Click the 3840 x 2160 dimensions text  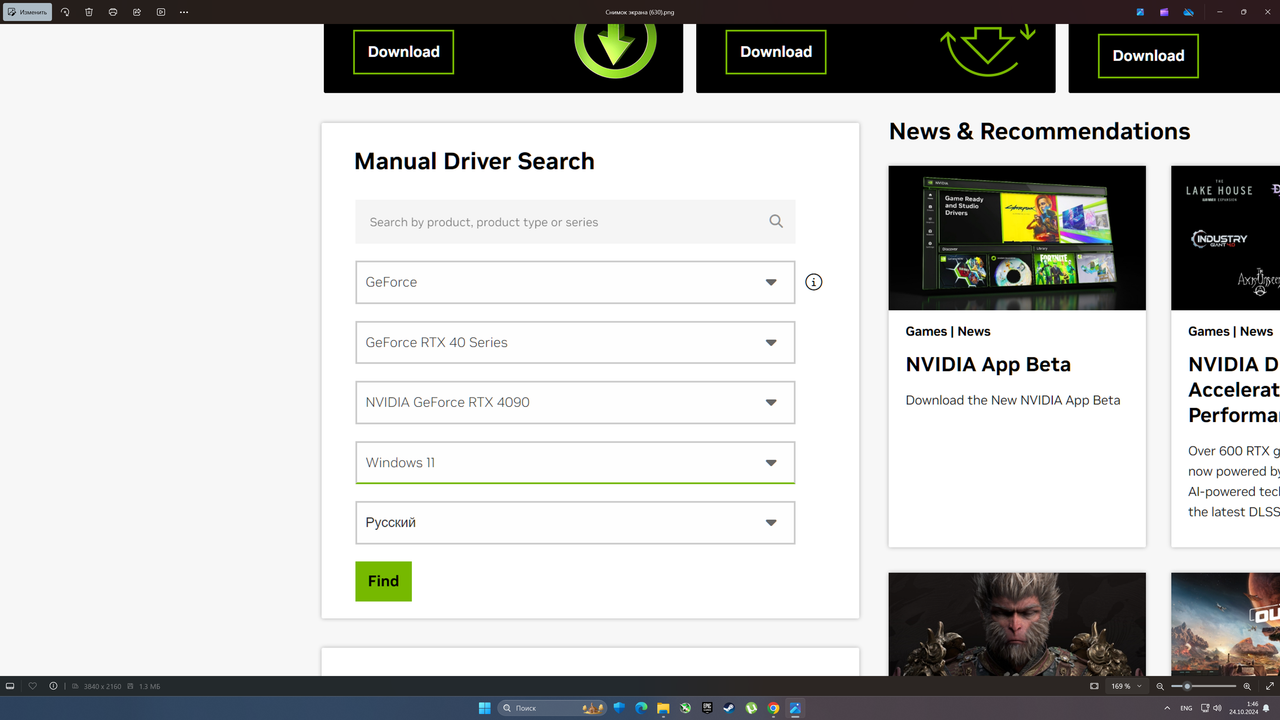click(102, 687)
